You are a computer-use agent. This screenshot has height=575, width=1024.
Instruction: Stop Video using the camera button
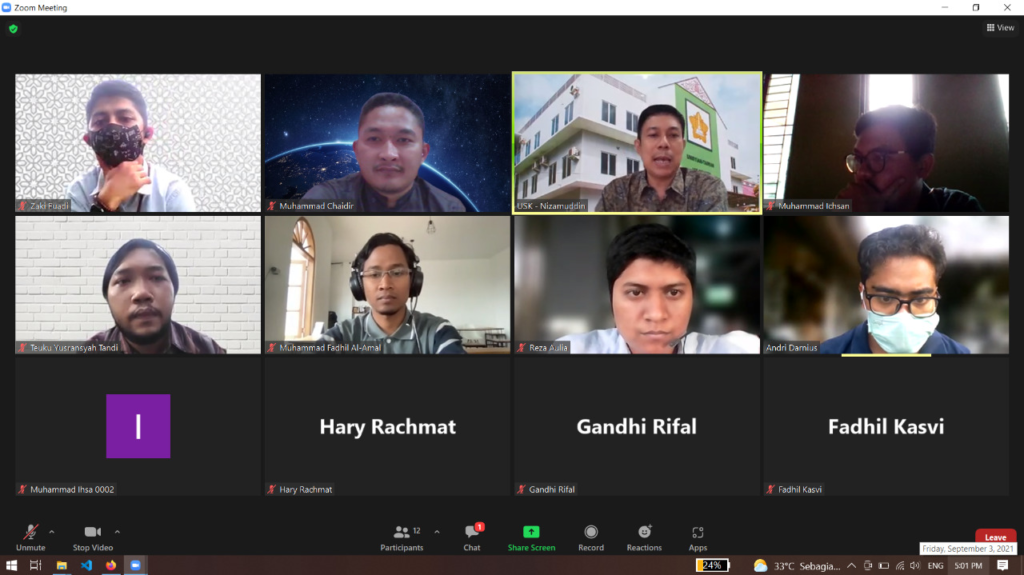(x=92, y=533)
